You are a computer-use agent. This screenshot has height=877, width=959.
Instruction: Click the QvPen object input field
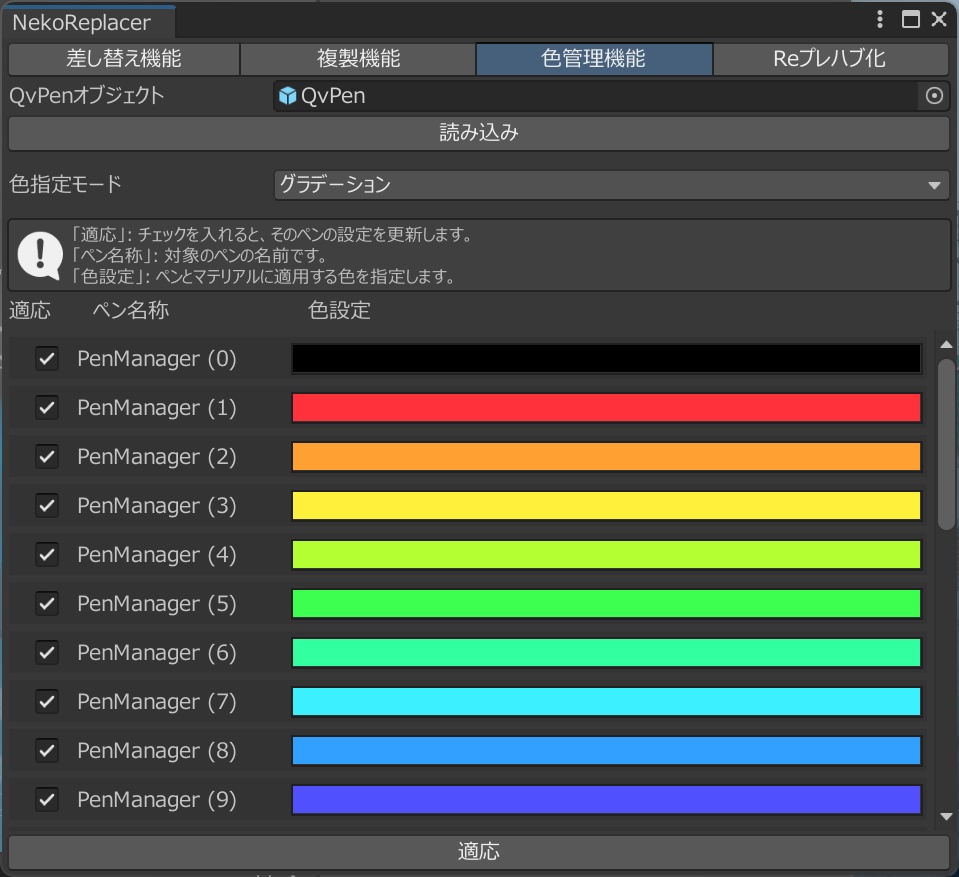(x=600, y=96)
